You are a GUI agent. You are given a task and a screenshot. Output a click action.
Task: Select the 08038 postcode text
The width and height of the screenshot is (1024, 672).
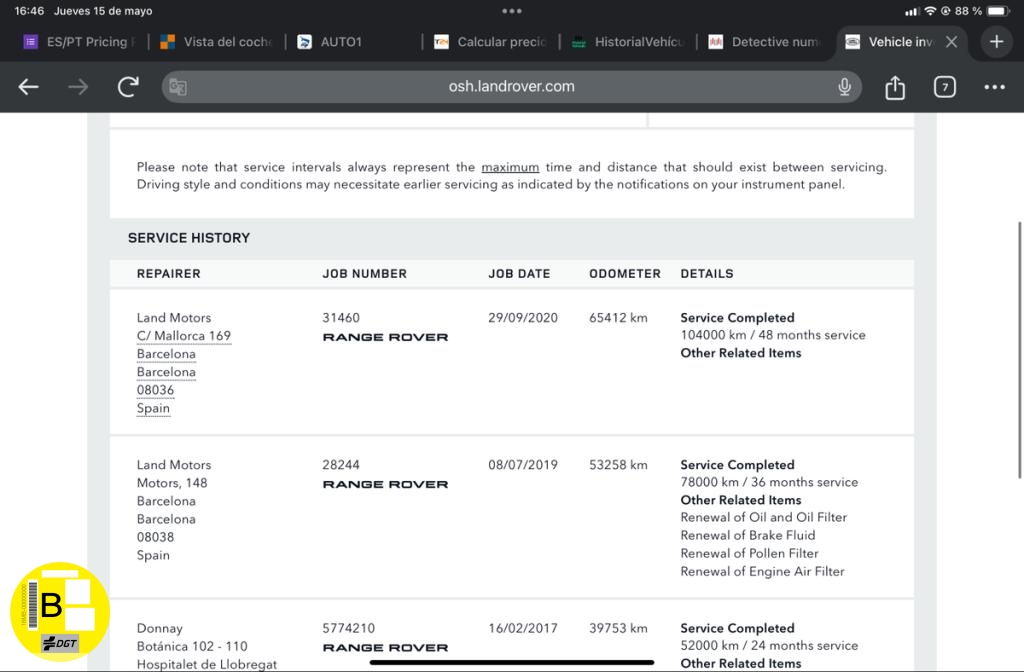tap(155, 537)
